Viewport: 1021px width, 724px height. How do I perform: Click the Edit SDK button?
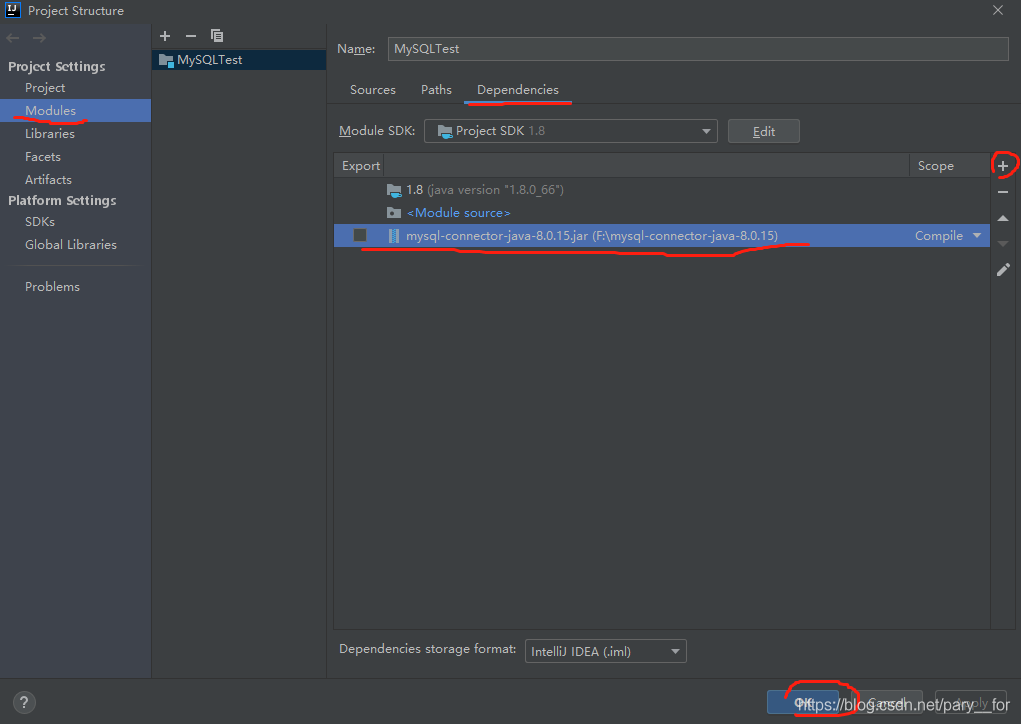(x=763, y=131)
